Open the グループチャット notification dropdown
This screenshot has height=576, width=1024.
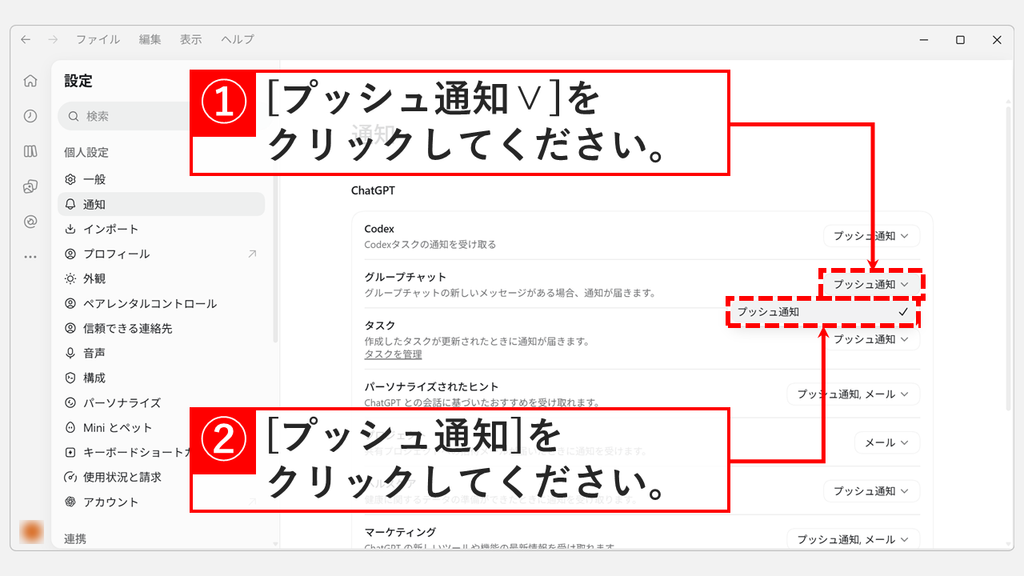[x=871, y=284]
